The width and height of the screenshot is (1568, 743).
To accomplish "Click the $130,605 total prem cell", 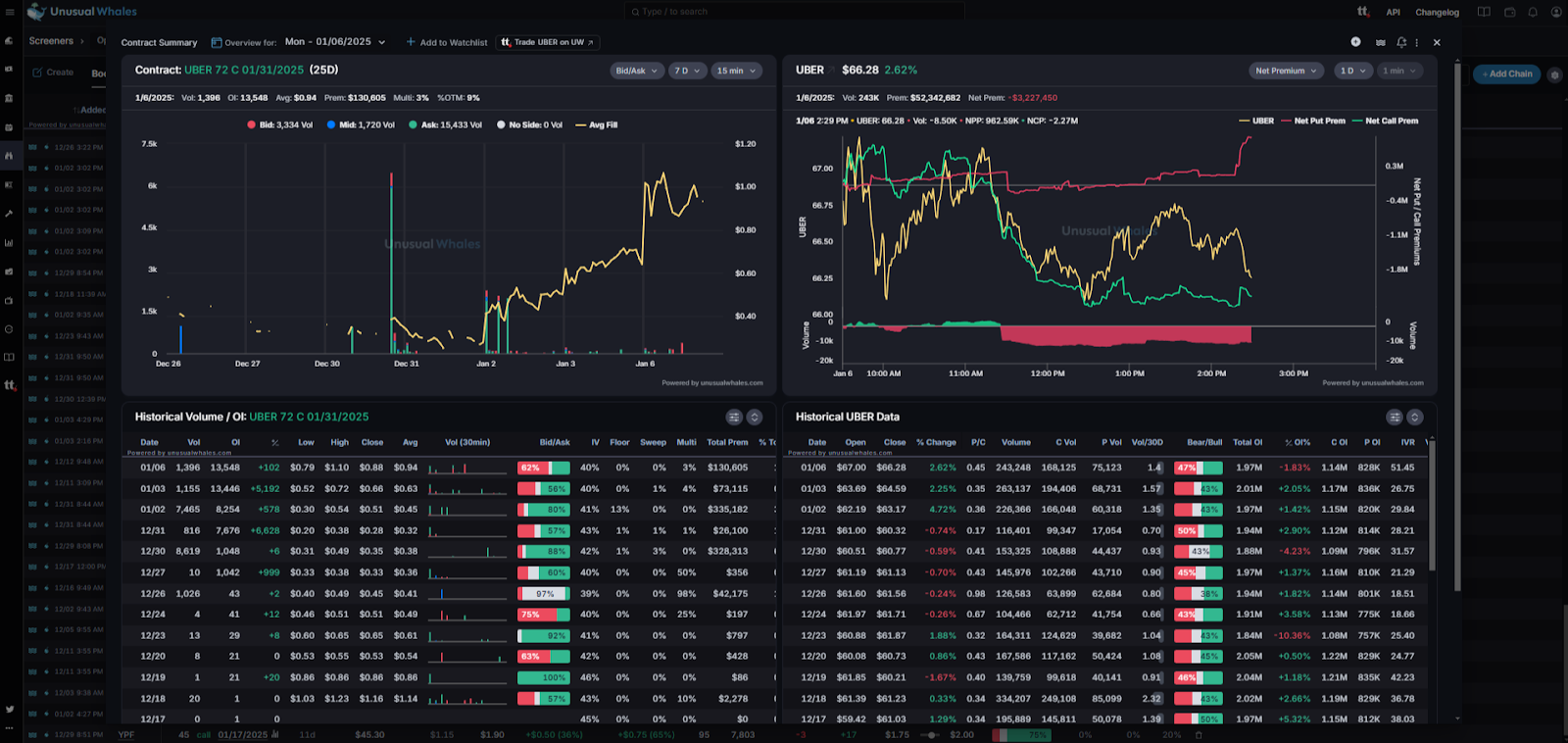I will (727, 468).
